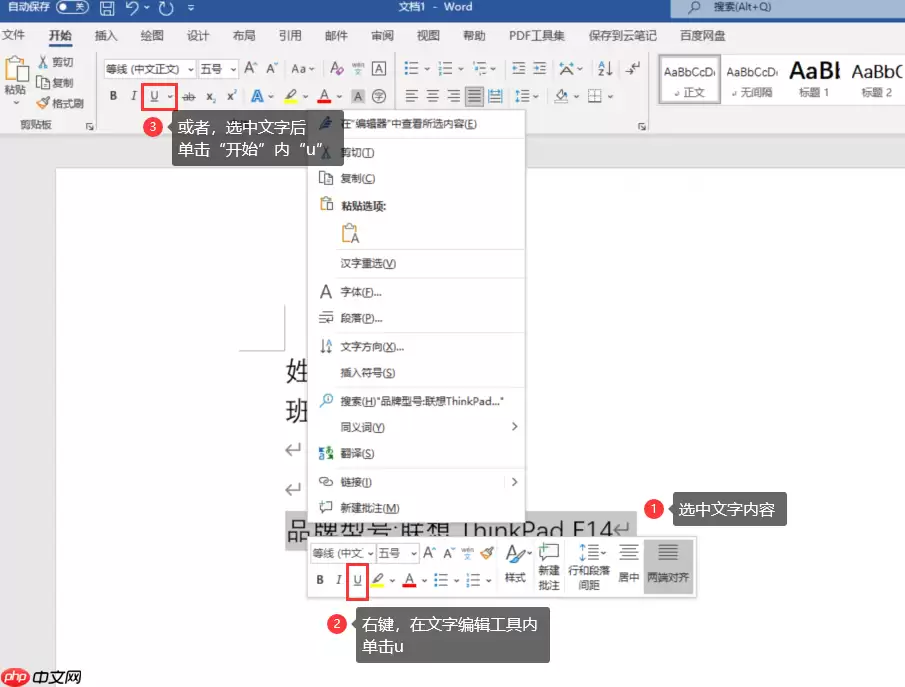Screen dimensions: 905x687
Task: Switch to the 插入 ribbon tab
Action: [106, 36]
